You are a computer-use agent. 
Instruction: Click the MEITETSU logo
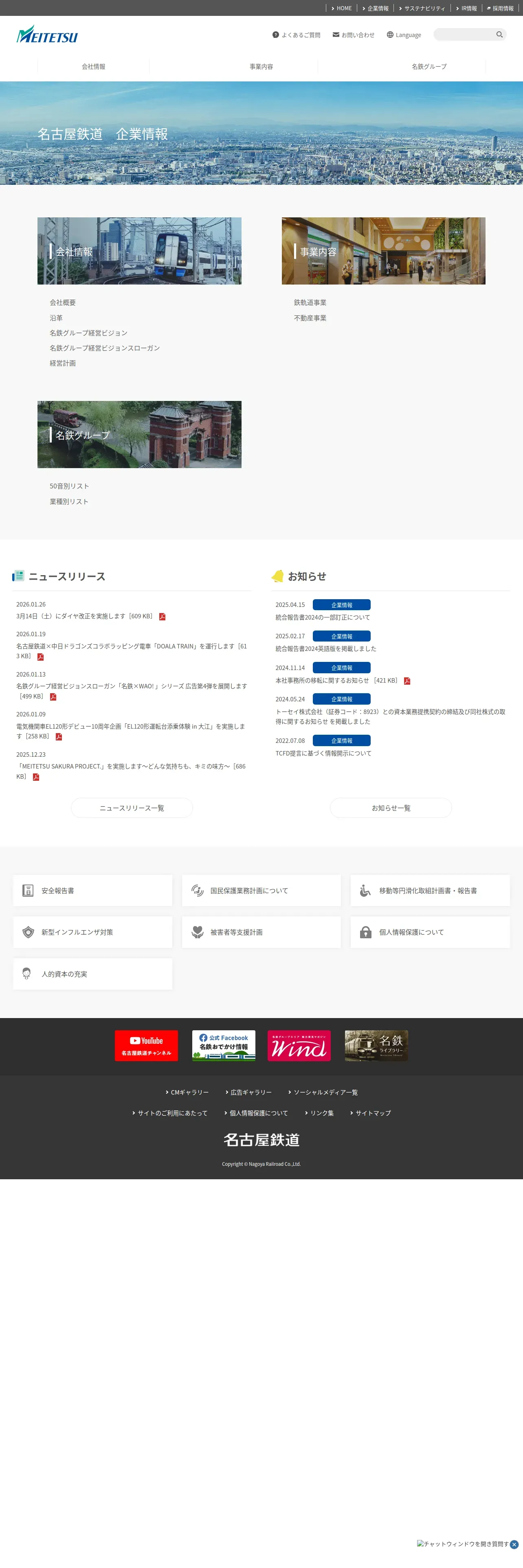[x=47, y=35]
